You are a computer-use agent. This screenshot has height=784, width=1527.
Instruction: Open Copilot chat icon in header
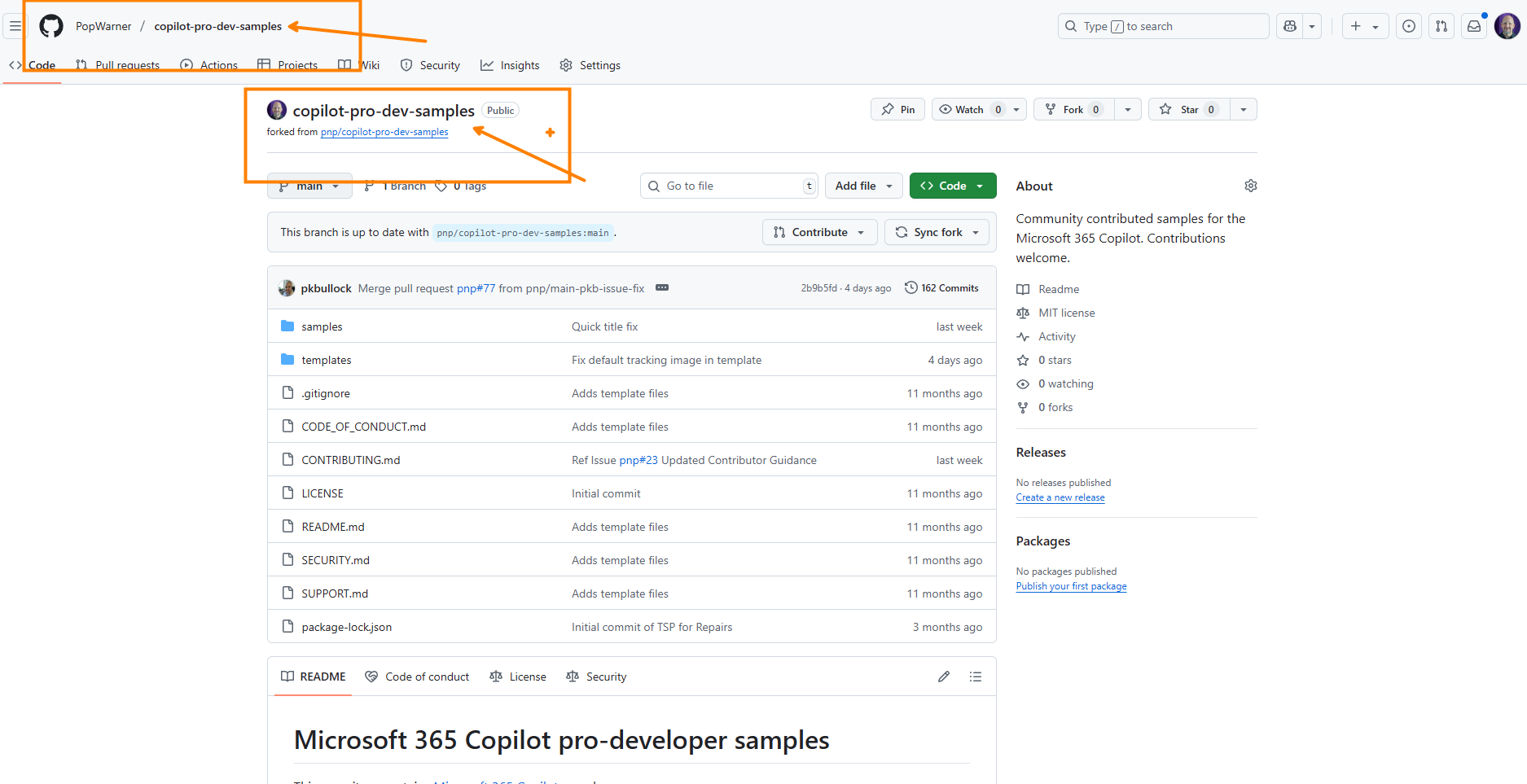point(1290,26)
